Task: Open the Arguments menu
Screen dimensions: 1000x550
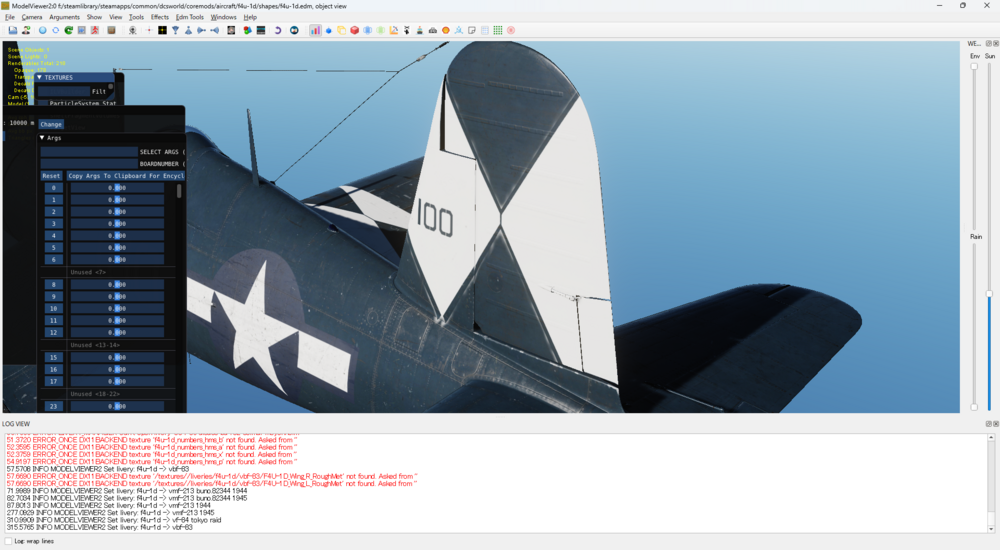Action: click(x=64, y=17)
